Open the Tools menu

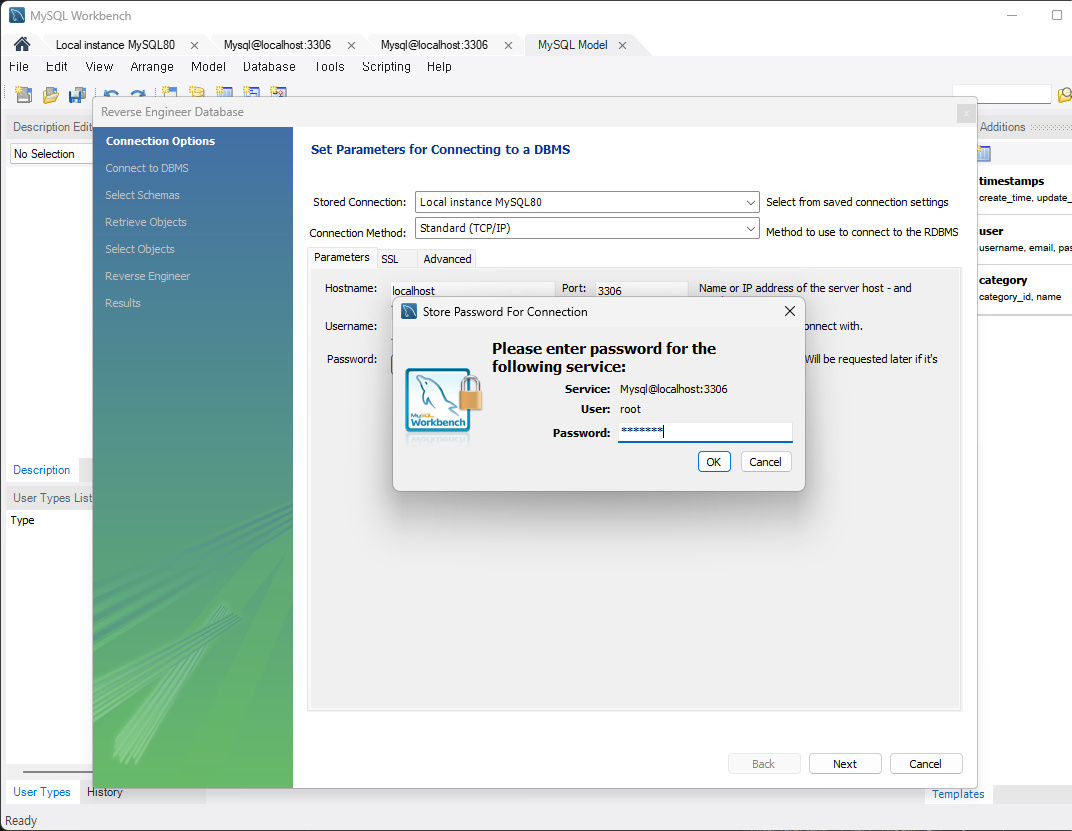tap(330, 66)
